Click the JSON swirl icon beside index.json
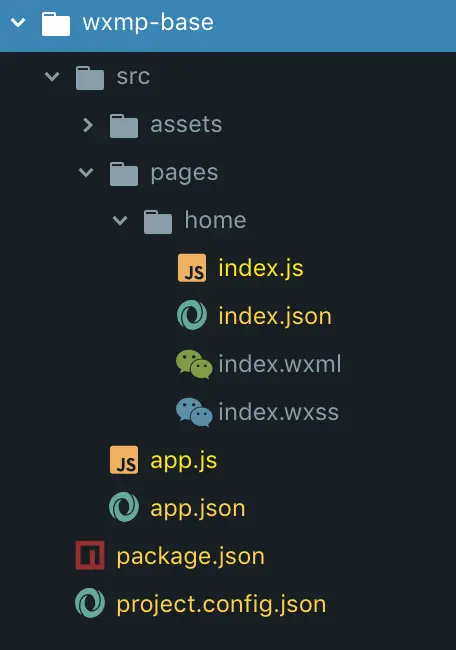456x650 pixels. (x=192, y=315)
